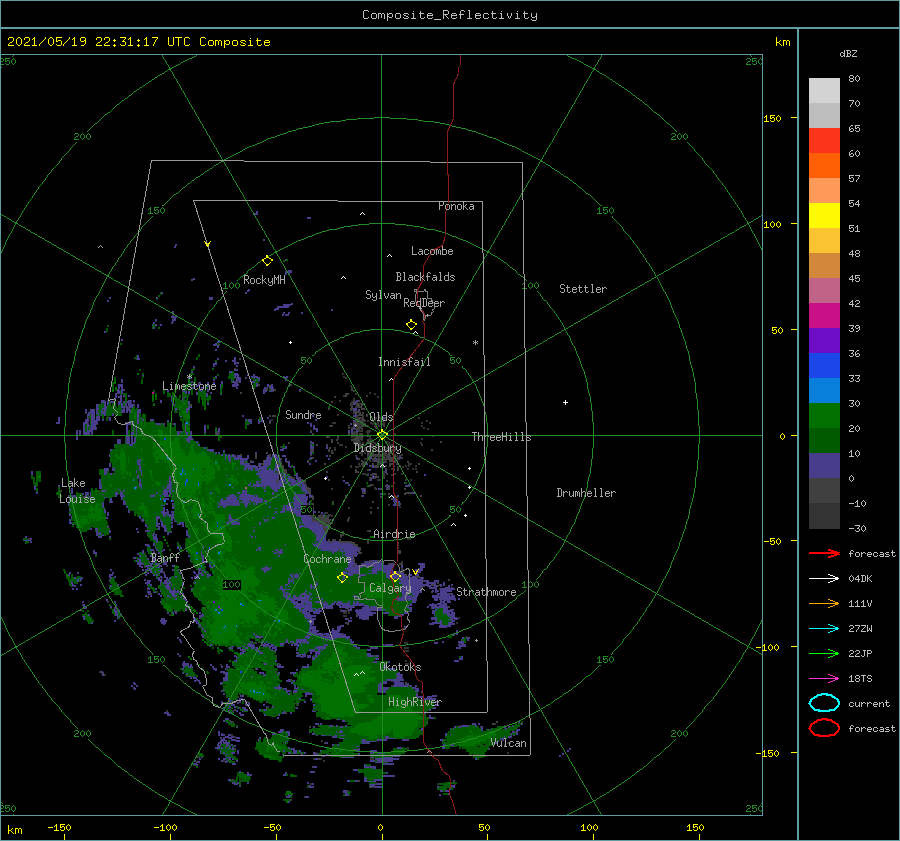Pick the blue 33-36 dBZ swatch

[x=824, y=365]
